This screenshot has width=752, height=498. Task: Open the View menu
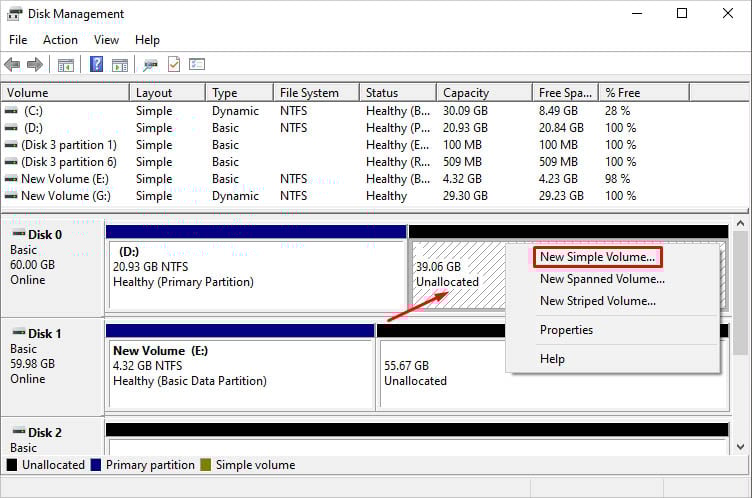pyautogui.click(x=106, y=40)
